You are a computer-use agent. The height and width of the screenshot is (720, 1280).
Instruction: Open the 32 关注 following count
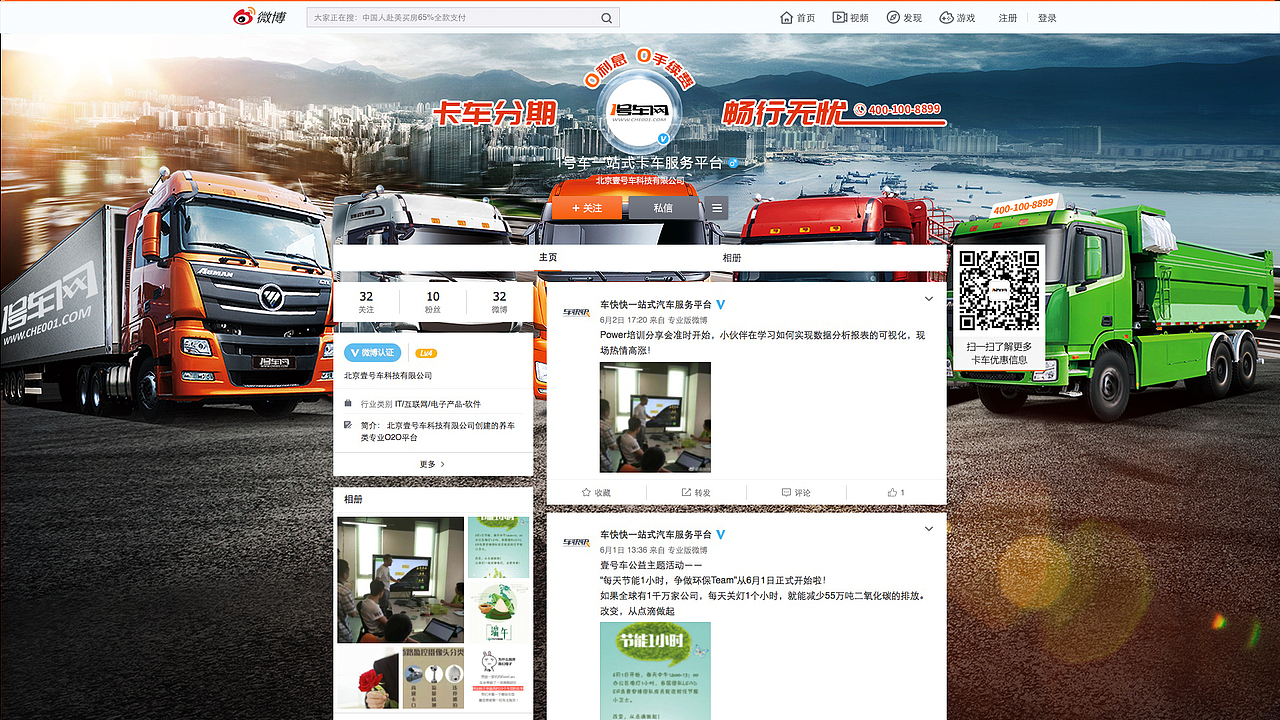pyautogui.click(x=366, y=303)
